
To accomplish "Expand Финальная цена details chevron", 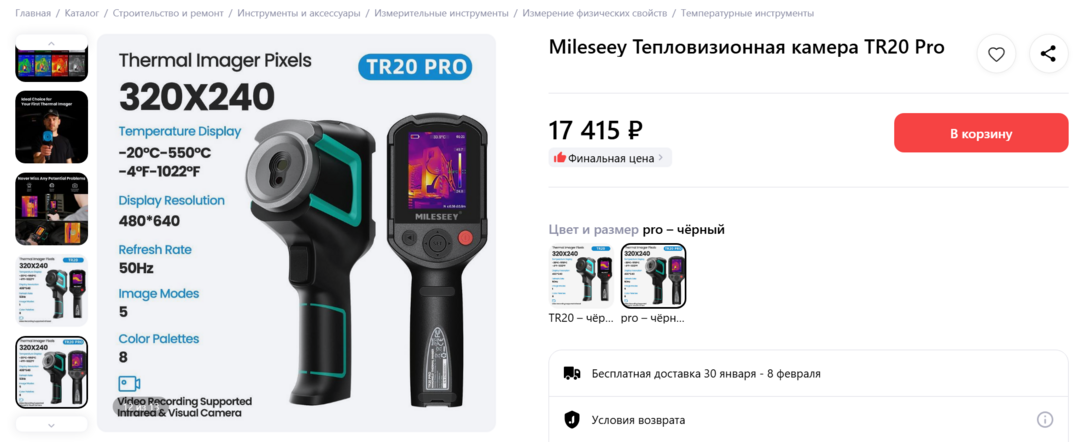I will click(x=660, y=158).
